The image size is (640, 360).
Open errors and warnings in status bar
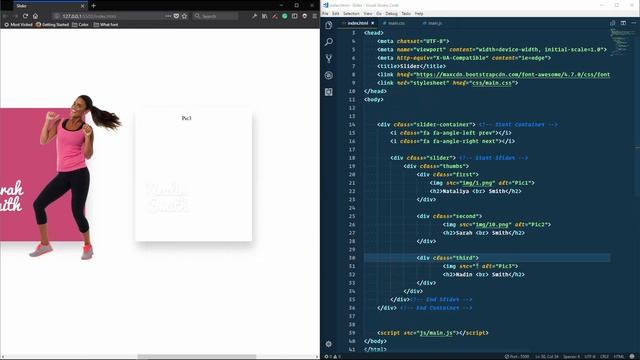332,357
